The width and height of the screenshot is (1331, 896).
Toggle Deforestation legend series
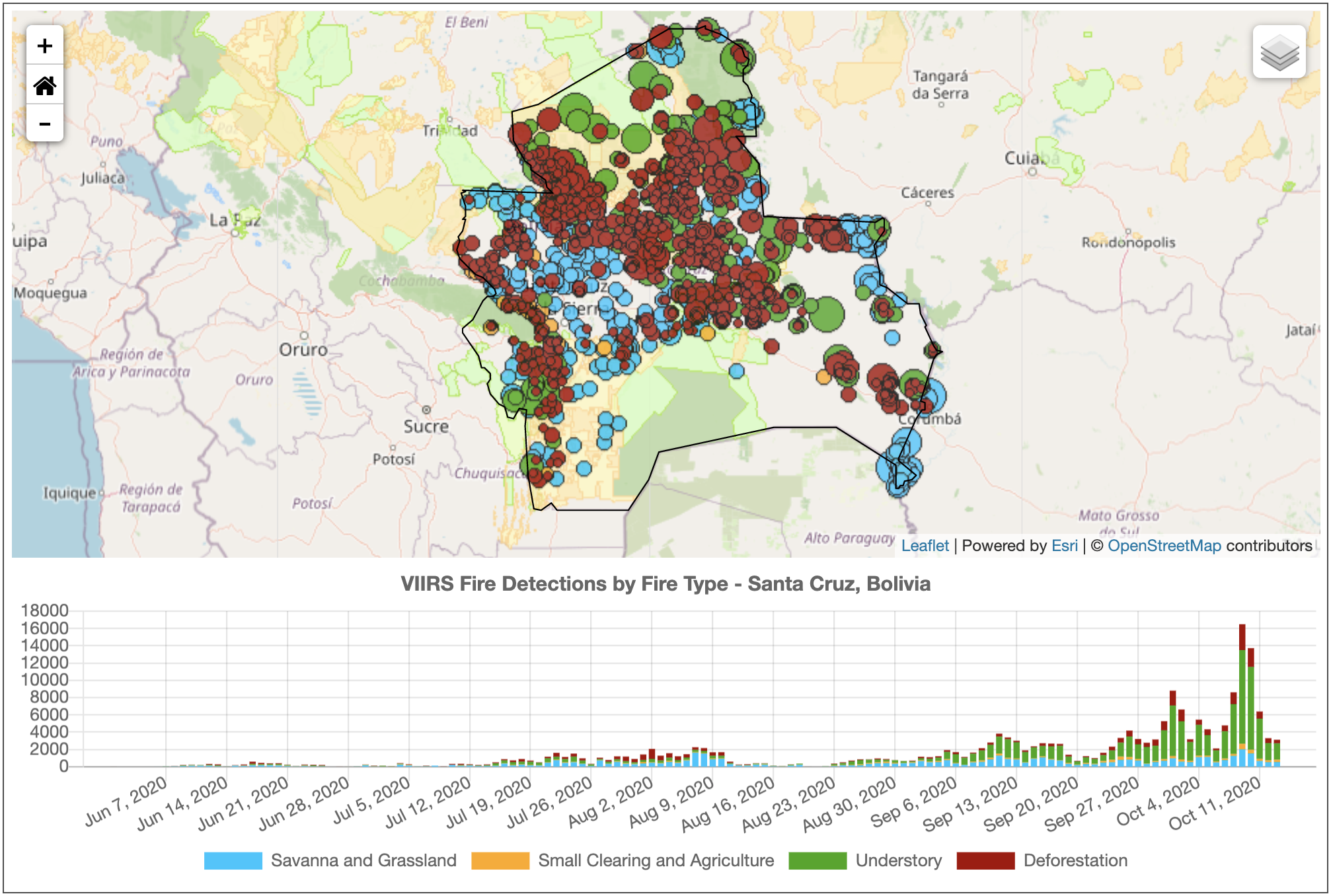click(x=1075, y=860)
